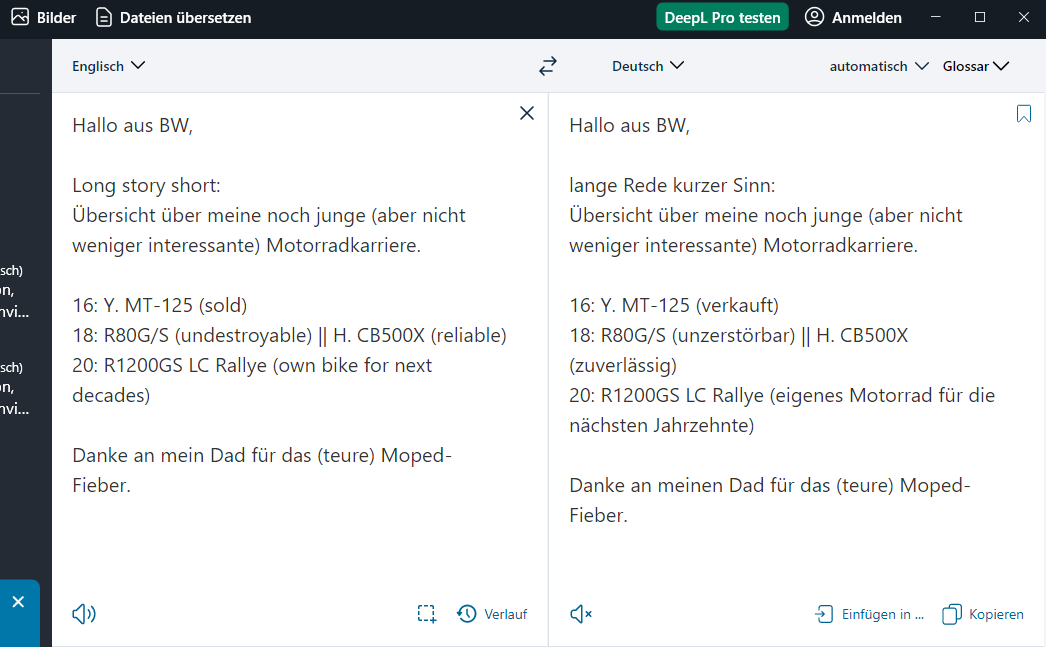Image resolution: width=1046 pixels, height=647 pixels.
Task: Switch to Dateien übersetzen tab
Action: pyautogui.click(x=174, y=17)
